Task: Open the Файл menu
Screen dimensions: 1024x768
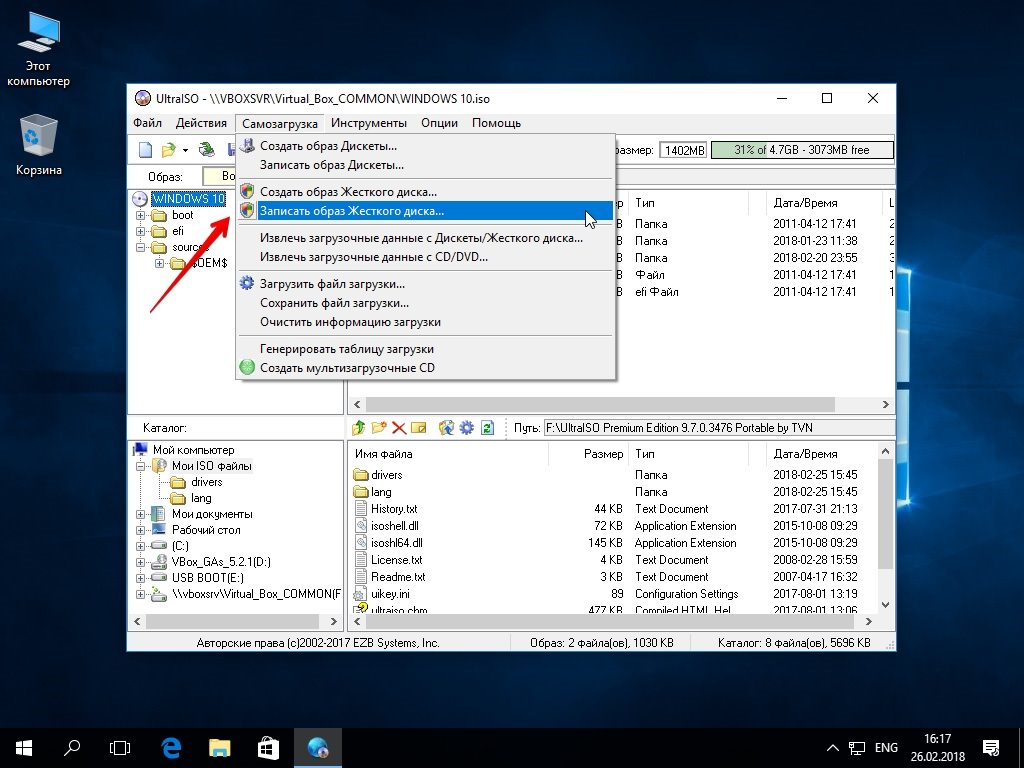Action: 148,123
